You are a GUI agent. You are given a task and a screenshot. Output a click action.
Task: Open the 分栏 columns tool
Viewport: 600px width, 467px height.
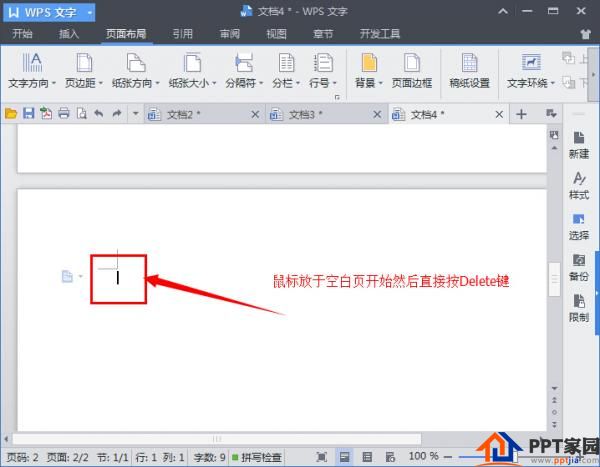tap(286, 71)
